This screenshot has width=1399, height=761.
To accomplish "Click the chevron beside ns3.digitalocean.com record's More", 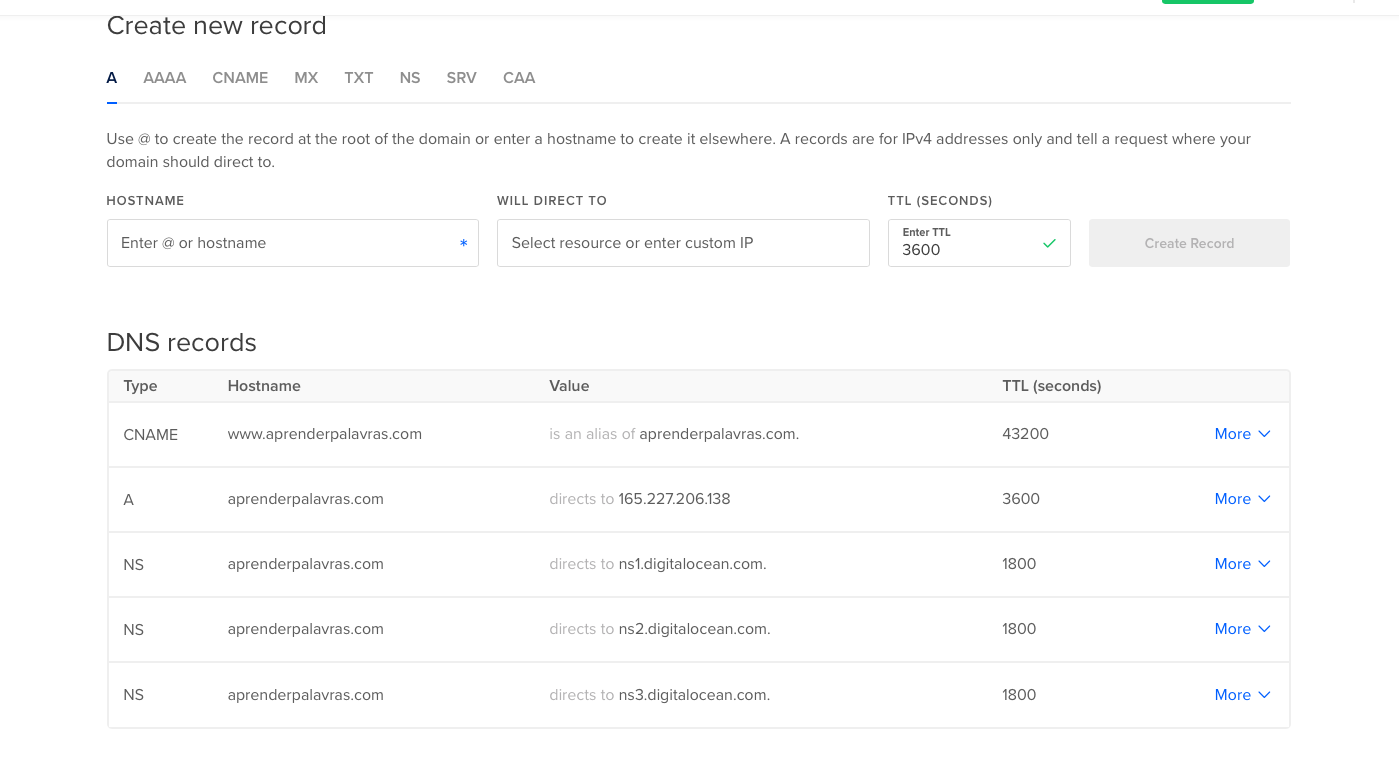I will (1264, 695).
